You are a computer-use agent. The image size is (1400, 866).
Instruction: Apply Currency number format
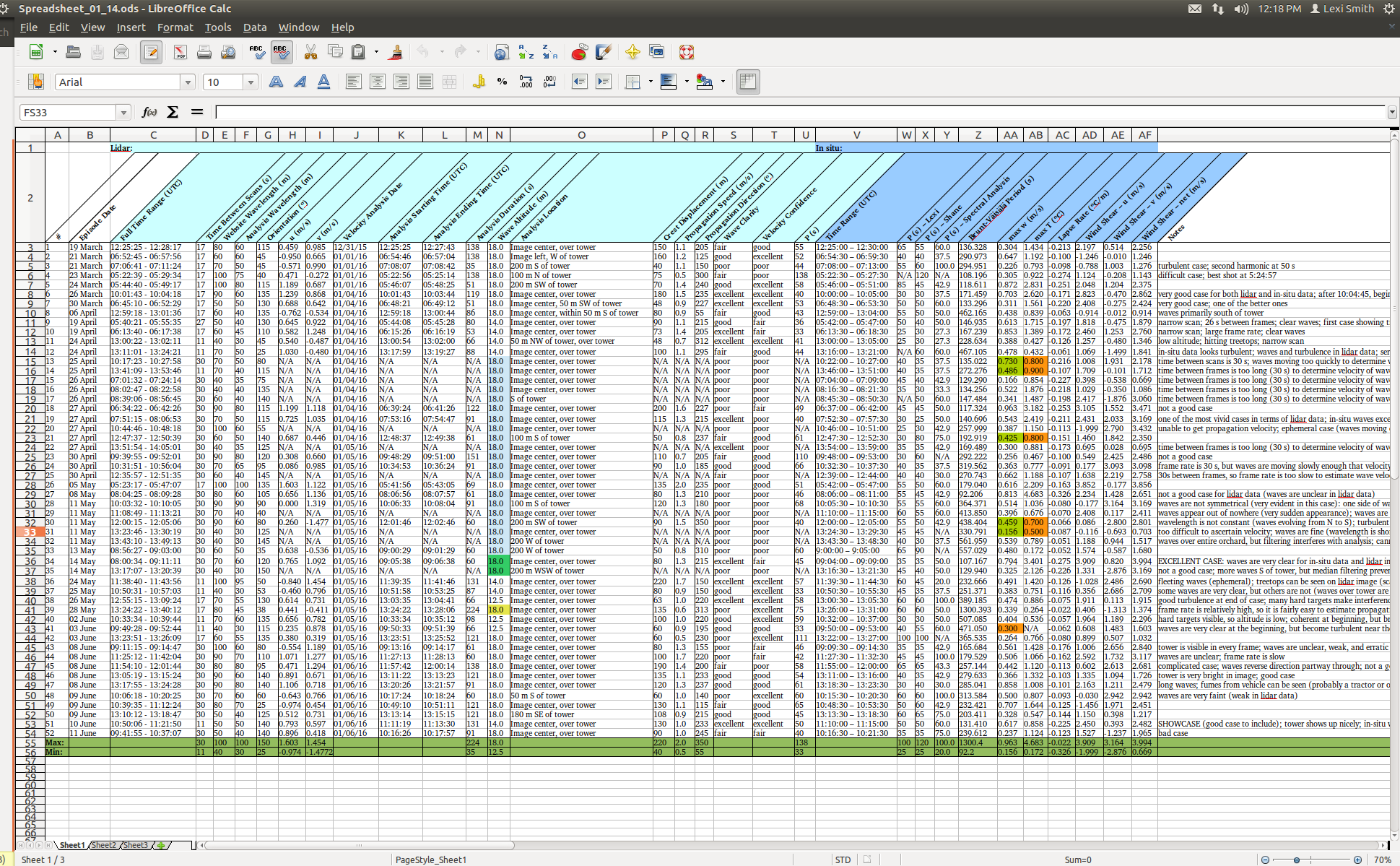point(478,82)
